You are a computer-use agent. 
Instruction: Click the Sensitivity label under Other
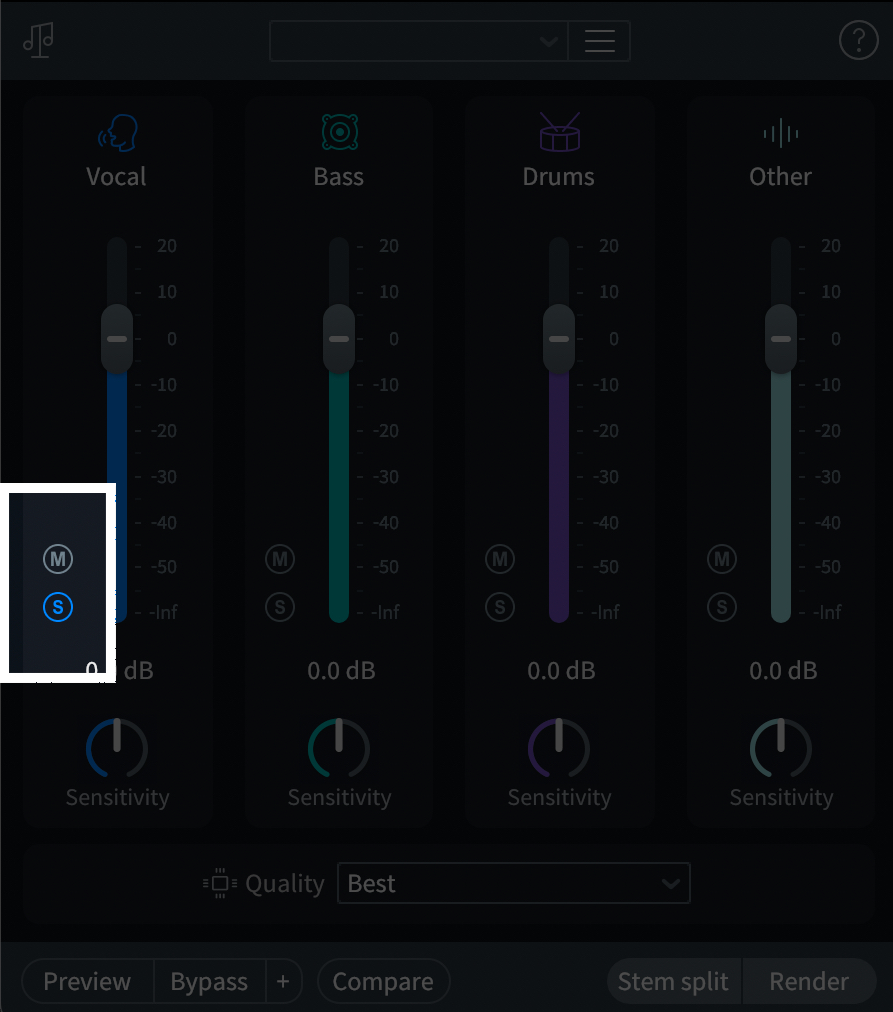tap(781, 798)
